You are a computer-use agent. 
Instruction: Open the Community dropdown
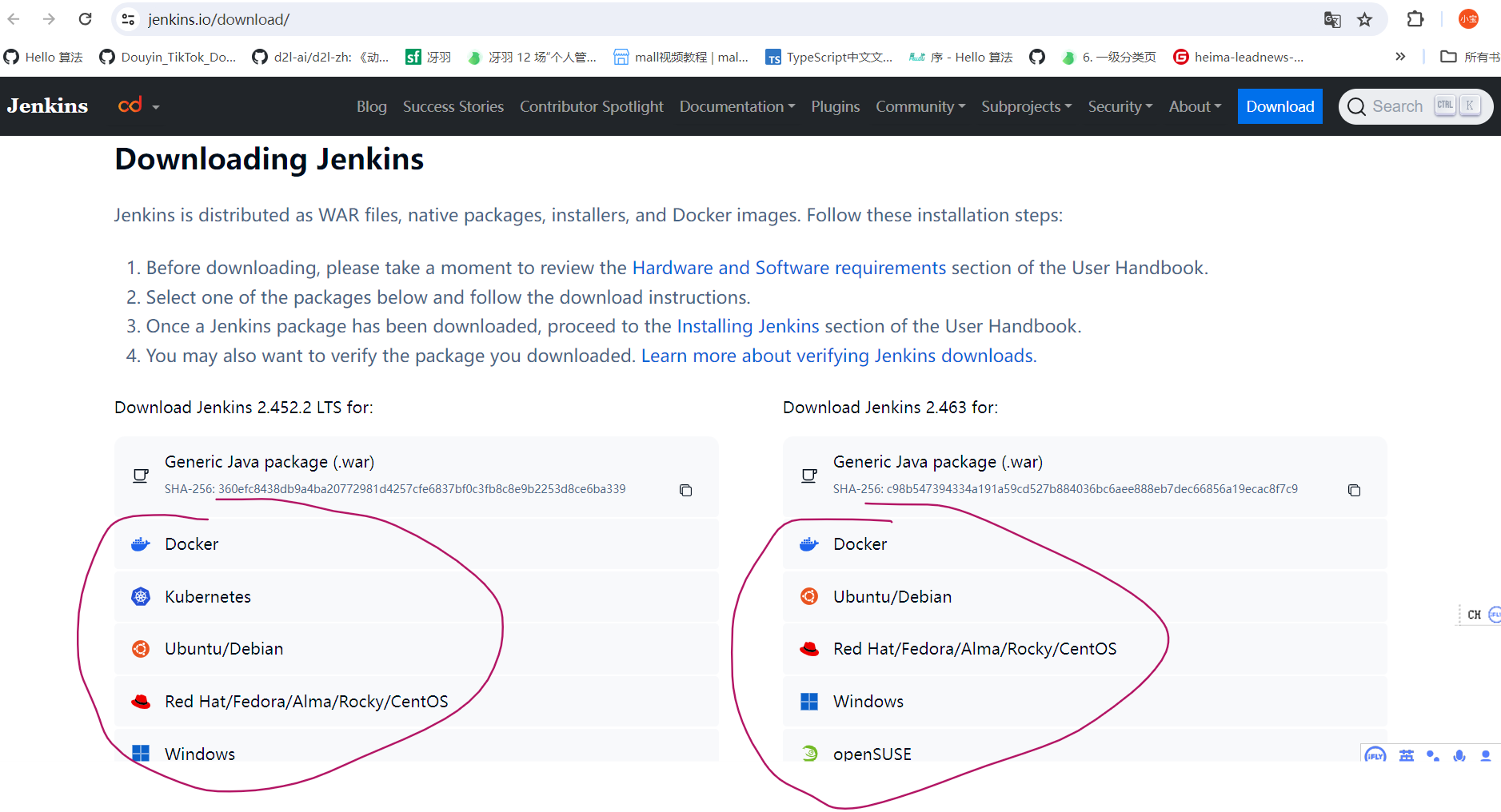coord(920,106)
